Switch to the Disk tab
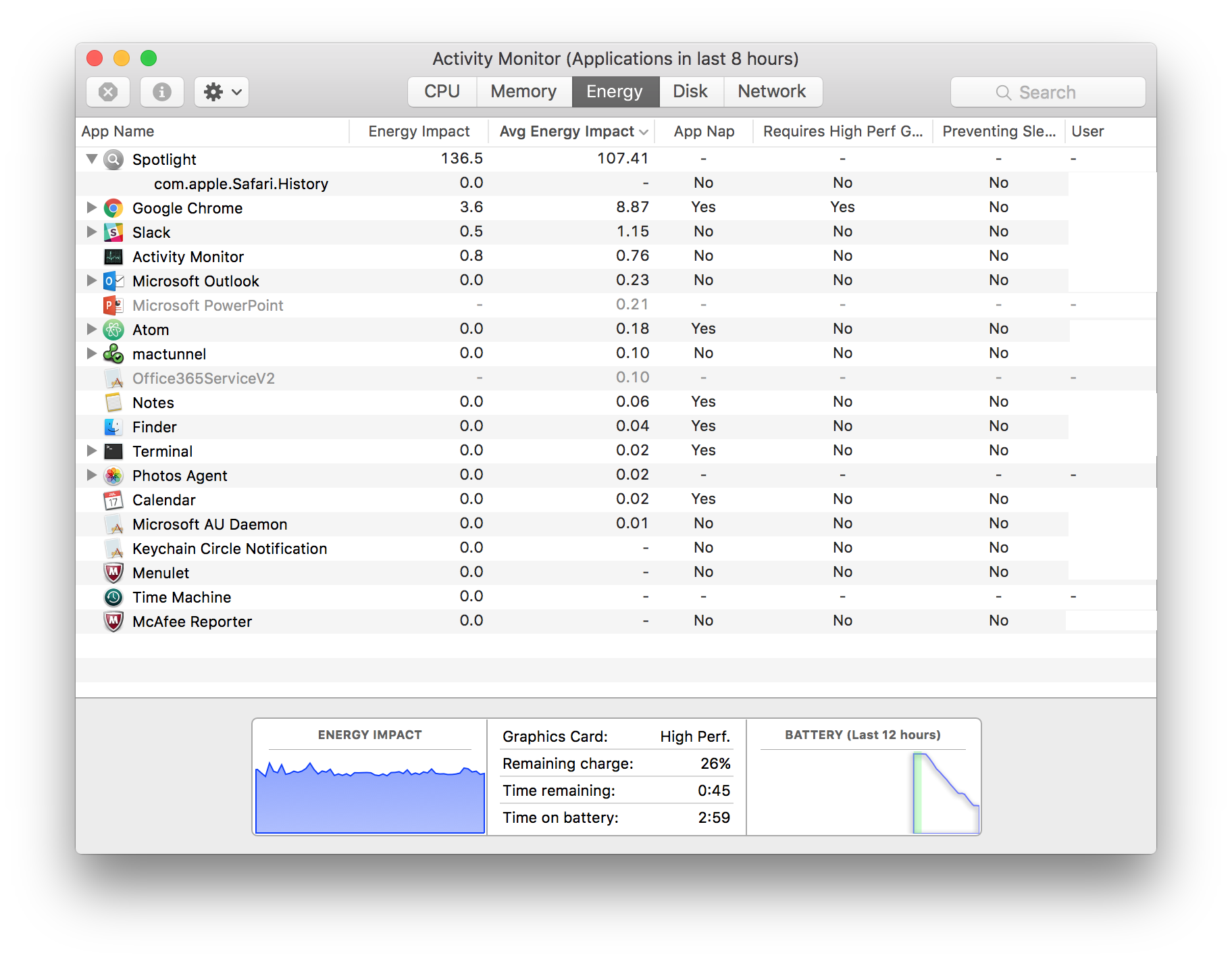1232x962 pixels. point(691,92)
